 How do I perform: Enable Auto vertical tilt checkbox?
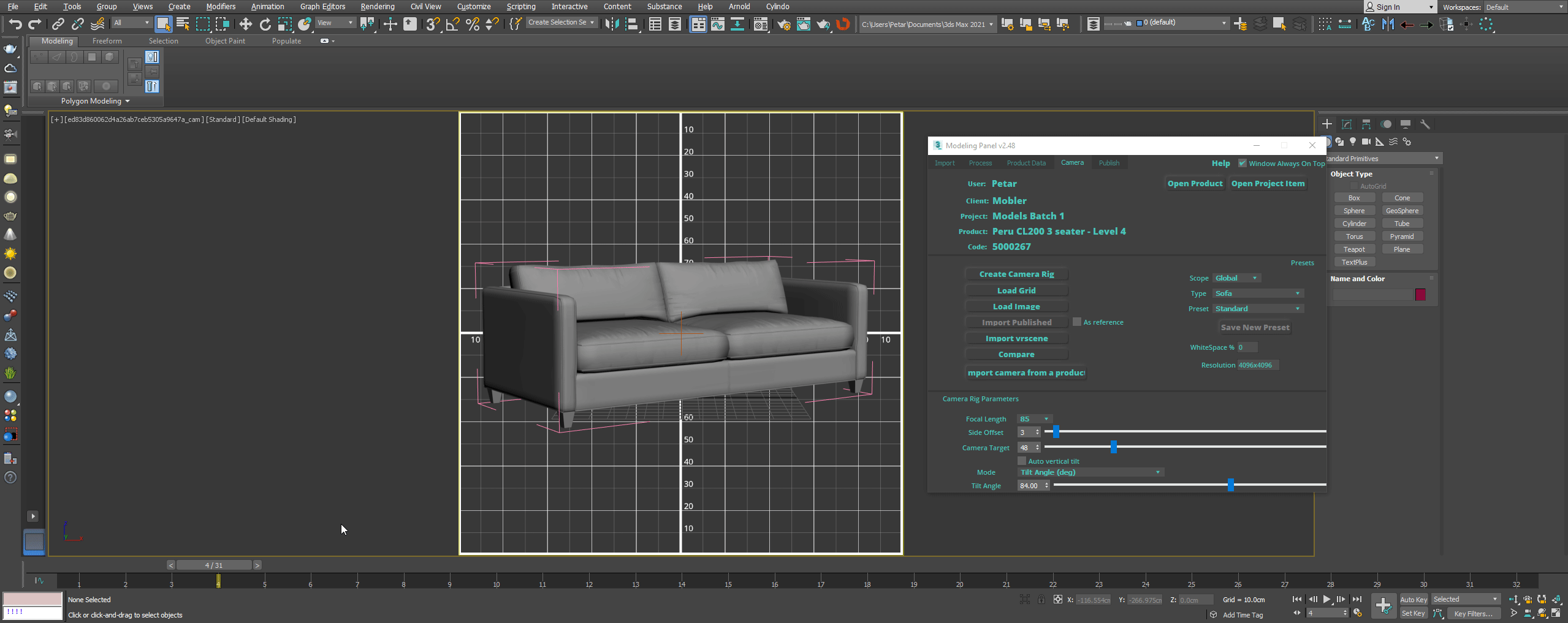(x=1021, y=461)
